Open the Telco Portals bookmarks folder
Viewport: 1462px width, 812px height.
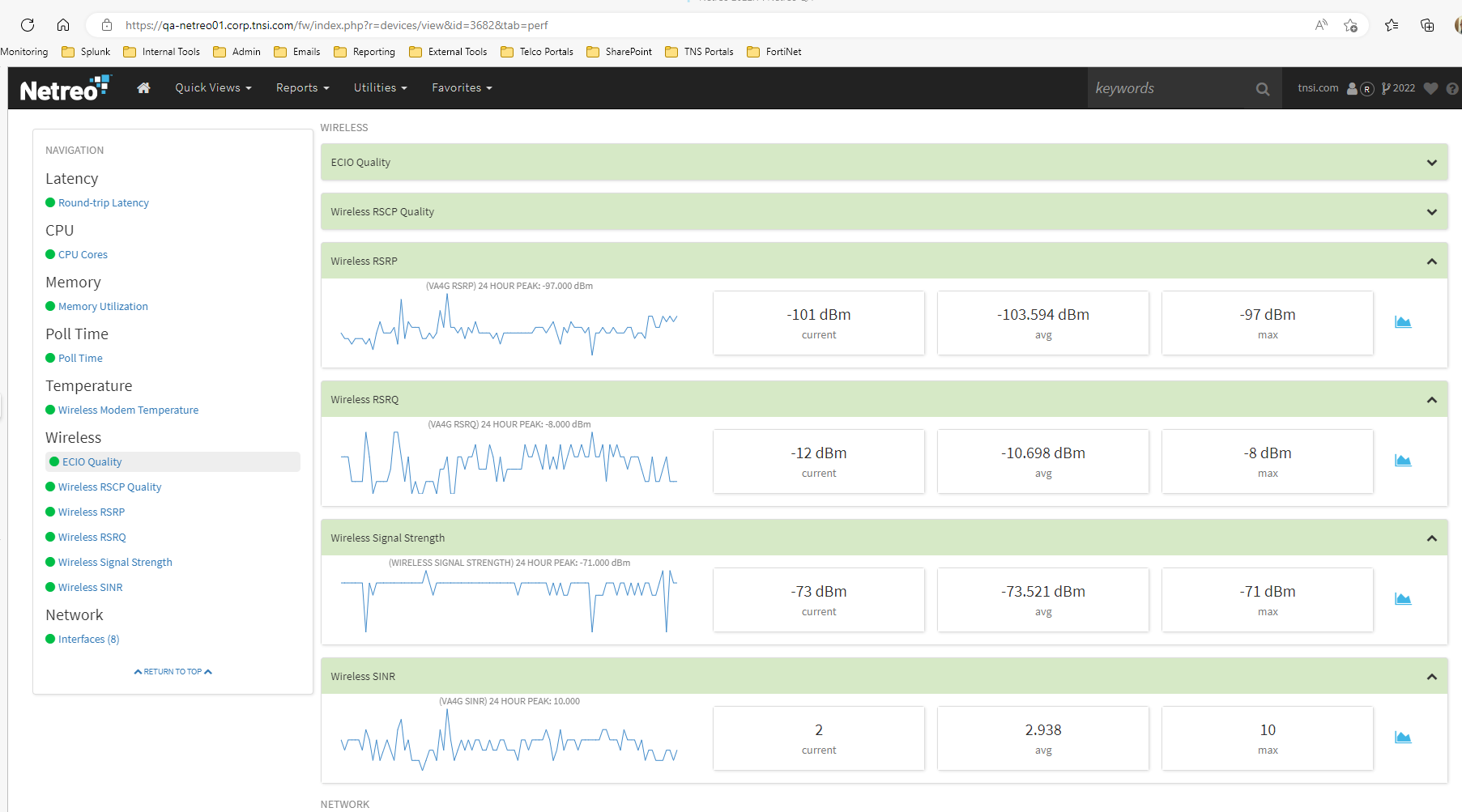[x=537, y=52]
